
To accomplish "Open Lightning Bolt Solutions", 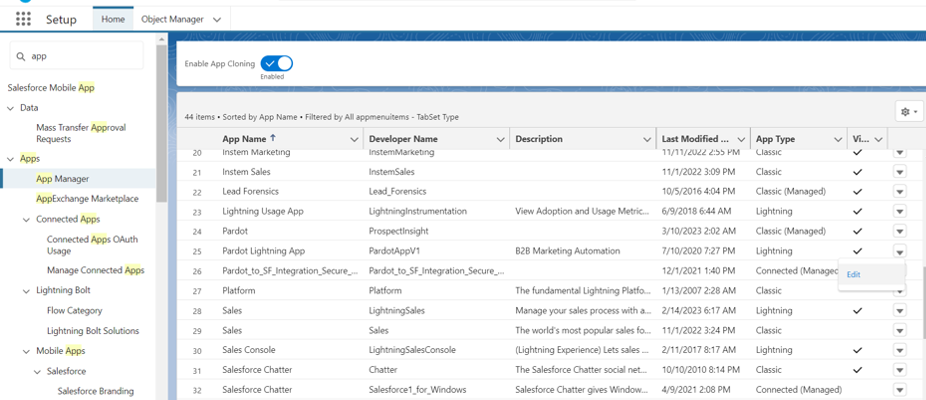I will tap(93, 331).
